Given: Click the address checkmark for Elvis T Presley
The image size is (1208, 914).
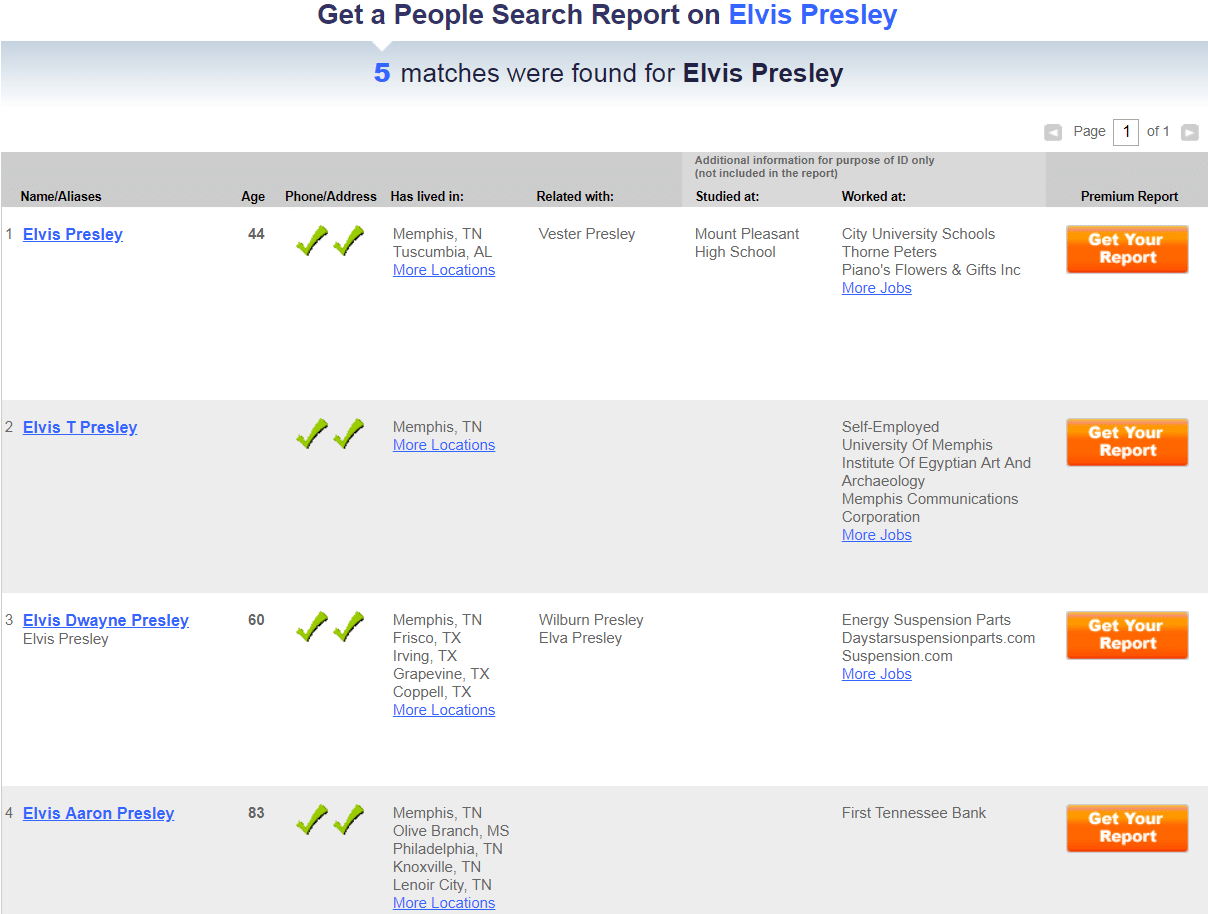Looking at the screenshot, I should tap(349, 433).
